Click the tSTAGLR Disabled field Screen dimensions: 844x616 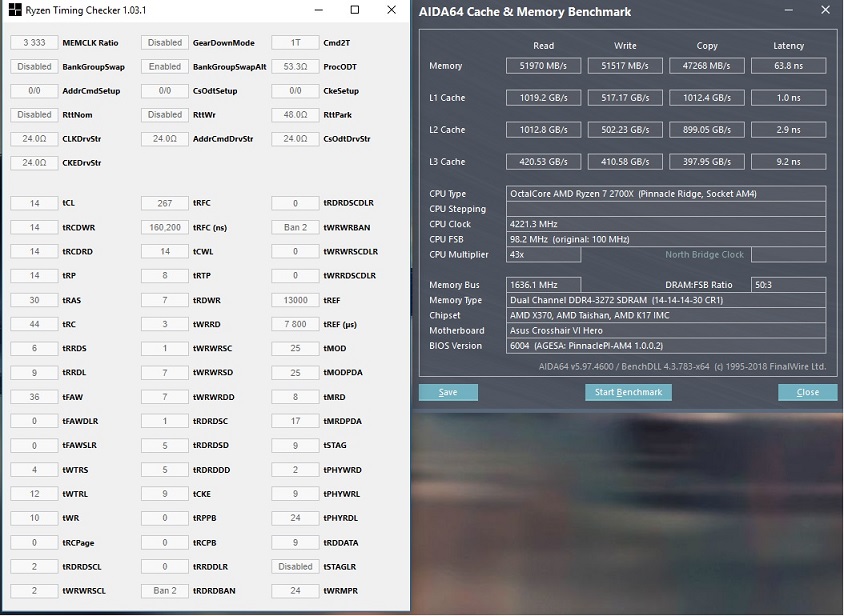click(x=295, y=566)
